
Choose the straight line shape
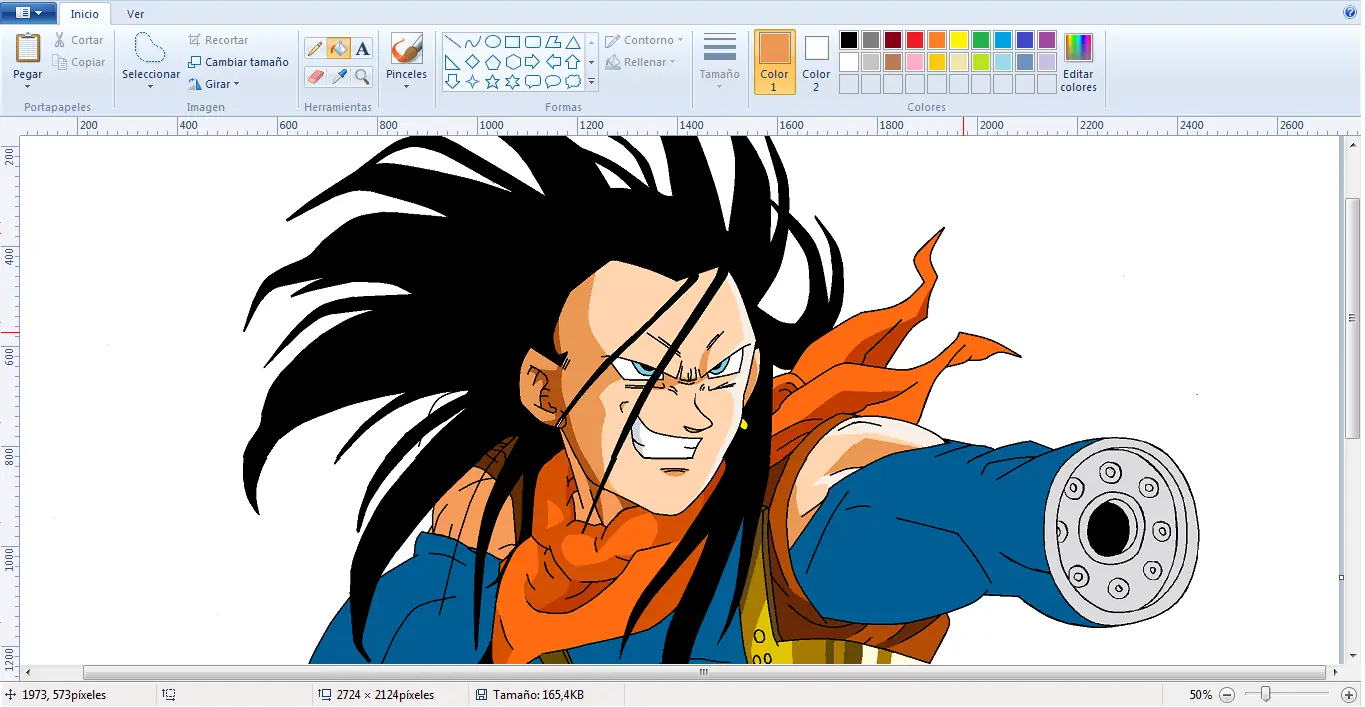pos(452,42)
